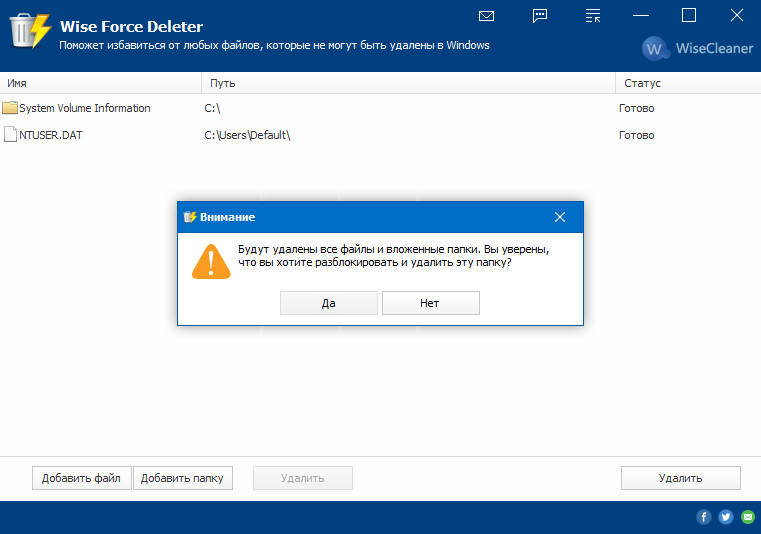The height and width of the screenshot is (534, 761).
Task: Sort by the Имя column header
Action: pos(100,83)
